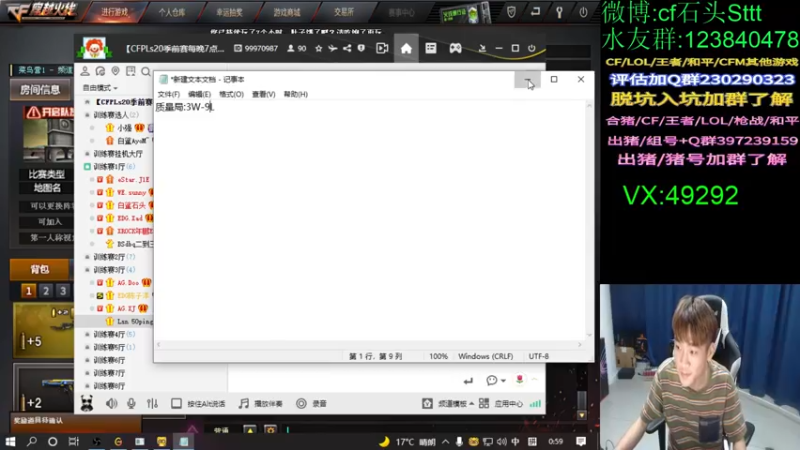Open the YY audio mixer settings icon
The image size is (800, 450).
pos(152,404)
